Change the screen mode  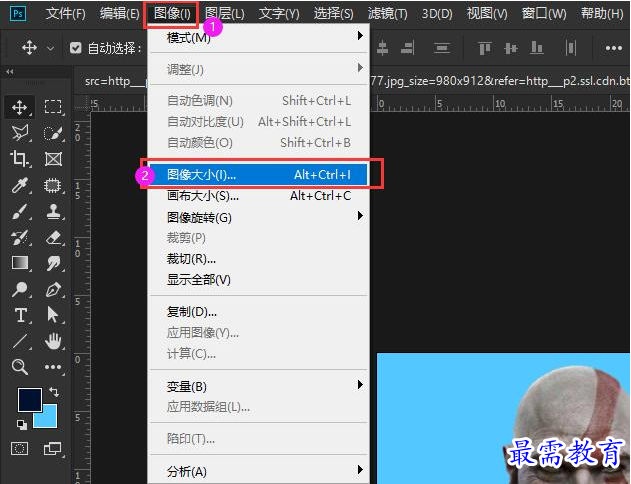point(53,448)
